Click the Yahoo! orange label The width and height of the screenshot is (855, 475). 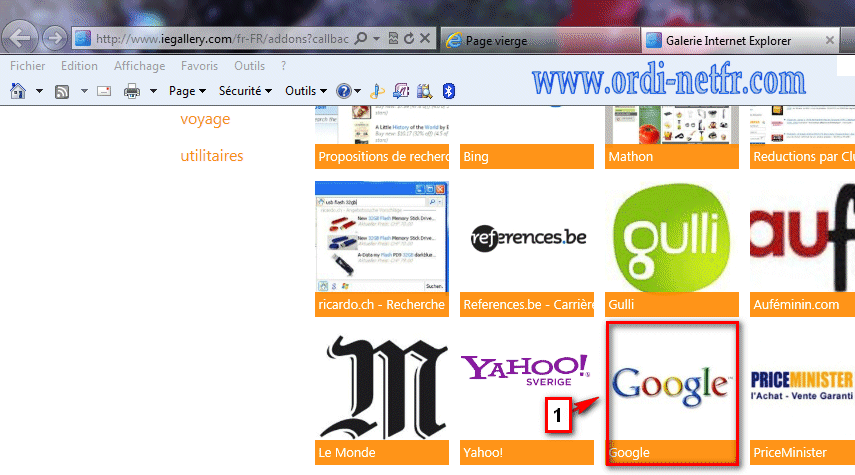click(527, 453)
